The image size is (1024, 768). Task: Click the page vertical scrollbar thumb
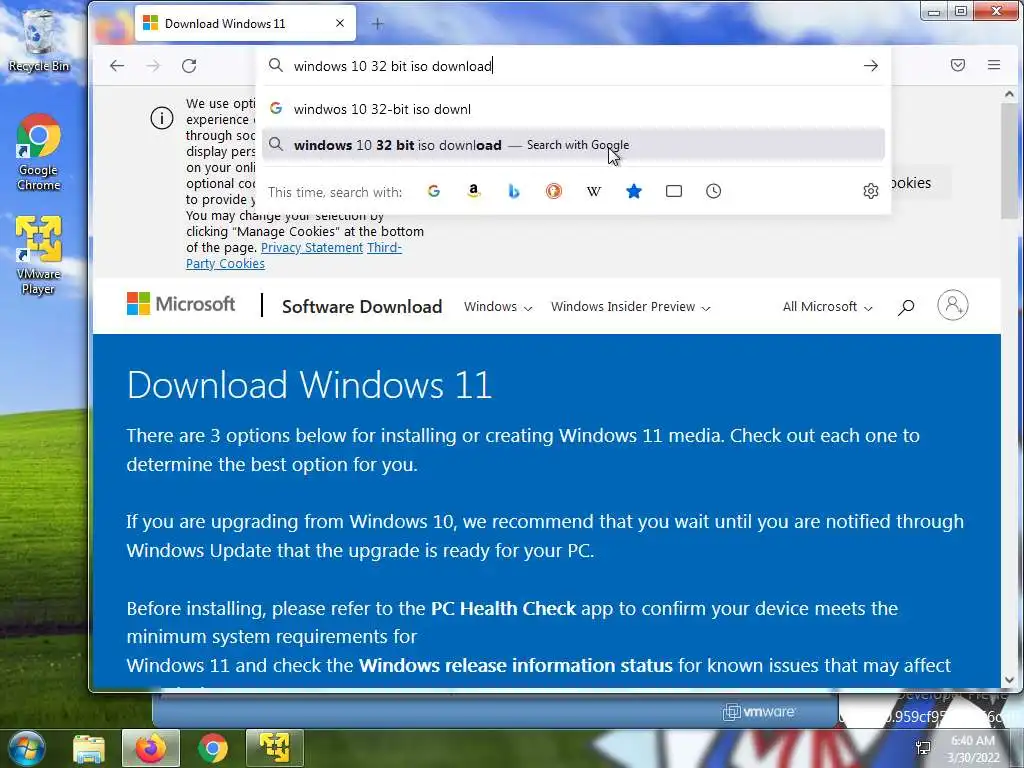point(1010,161)
